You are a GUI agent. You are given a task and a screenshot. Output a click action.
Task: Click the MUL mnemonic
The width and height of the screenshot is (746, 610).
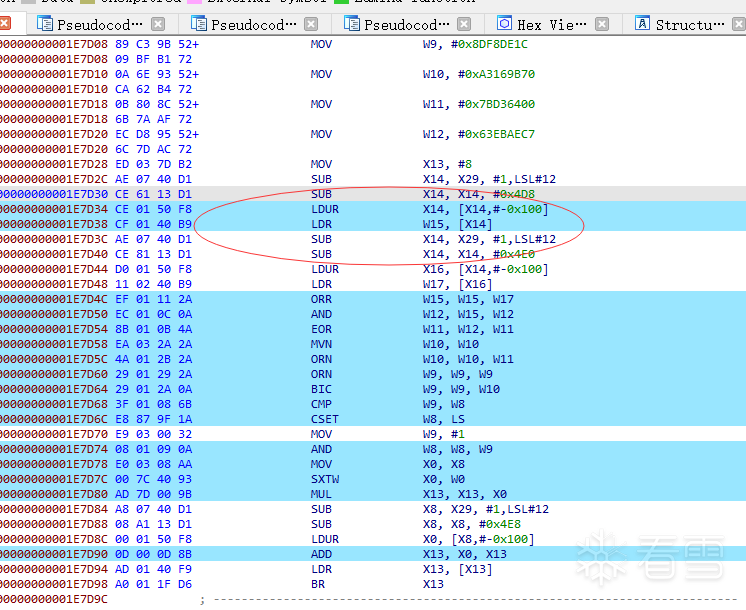coord(321,494)
